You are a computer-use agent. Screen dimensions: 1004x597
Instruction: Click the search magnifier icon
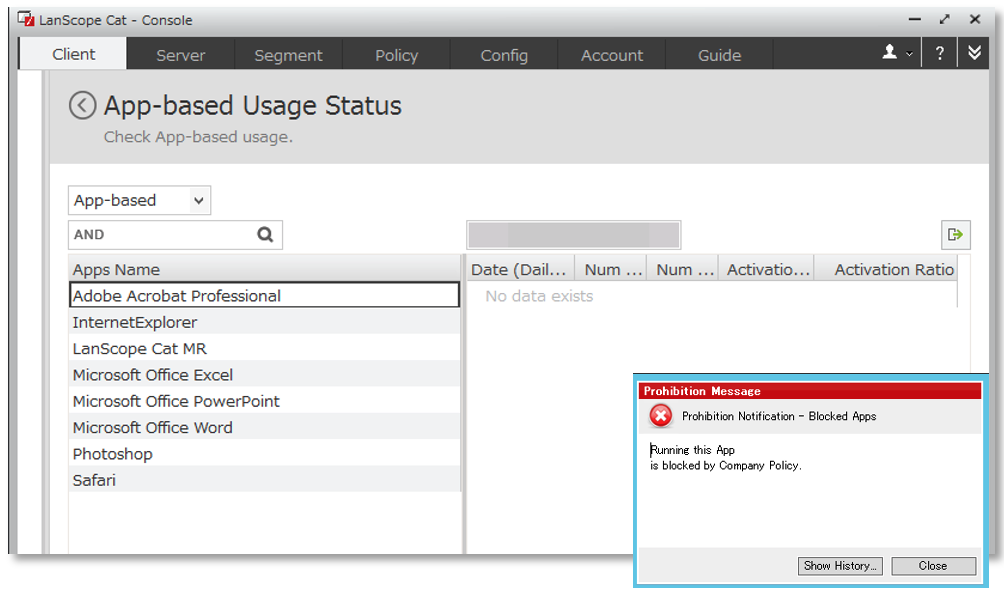pos(265,235)
